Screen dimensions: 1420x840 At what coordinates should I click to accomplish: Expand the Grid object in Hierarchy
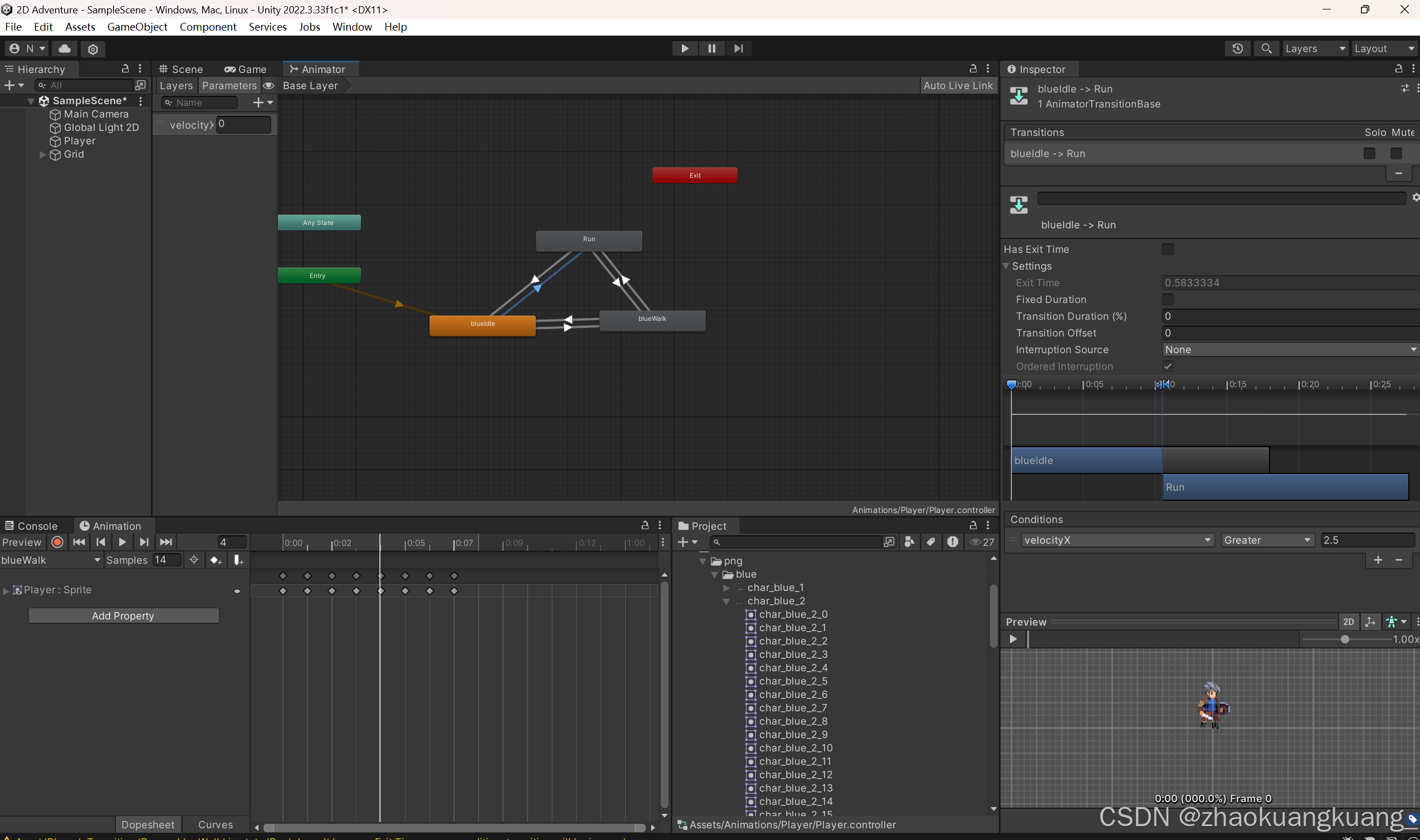[x=42, y=154]
